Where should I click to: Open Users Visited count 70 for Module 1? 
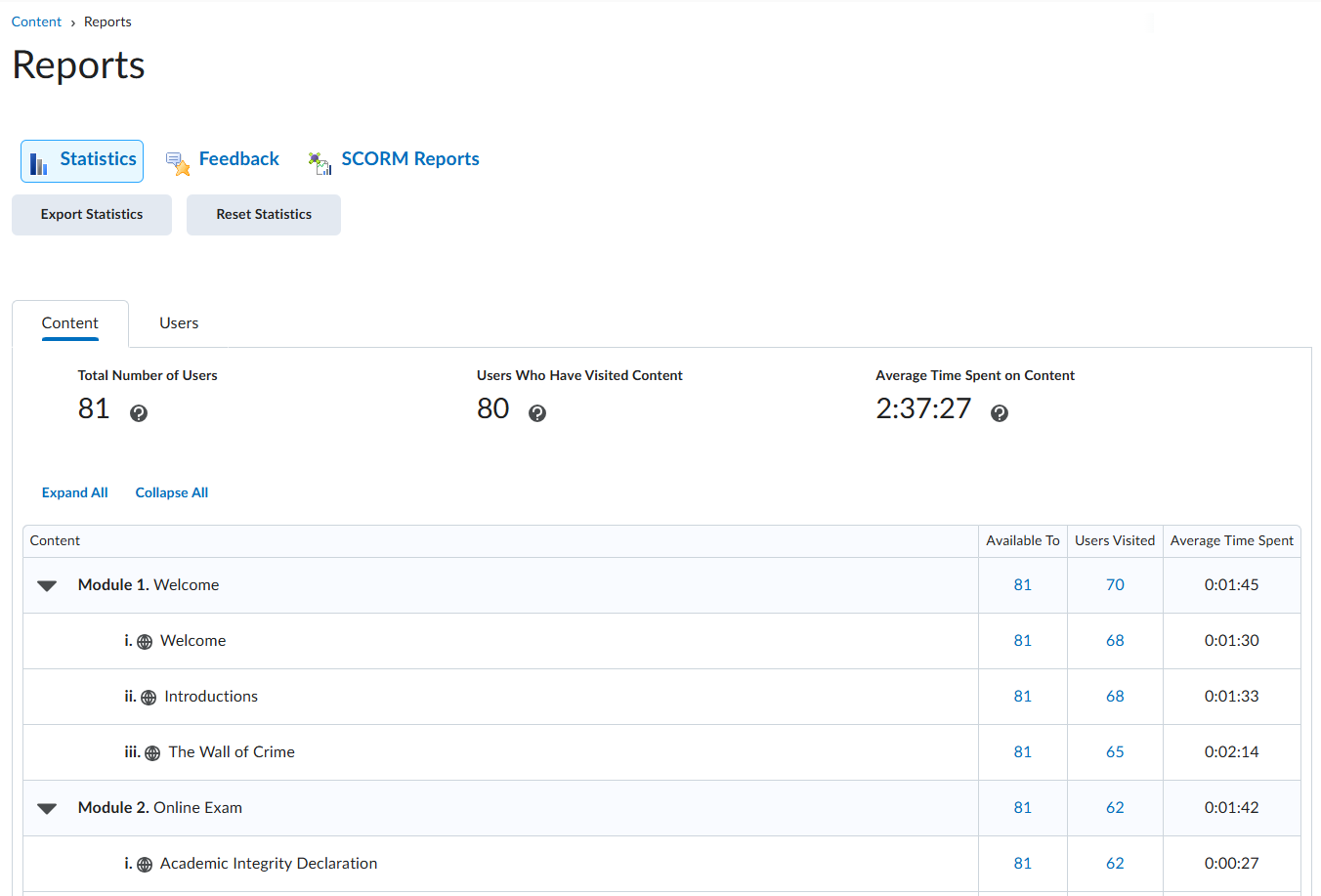click(x=1115, y=585)
